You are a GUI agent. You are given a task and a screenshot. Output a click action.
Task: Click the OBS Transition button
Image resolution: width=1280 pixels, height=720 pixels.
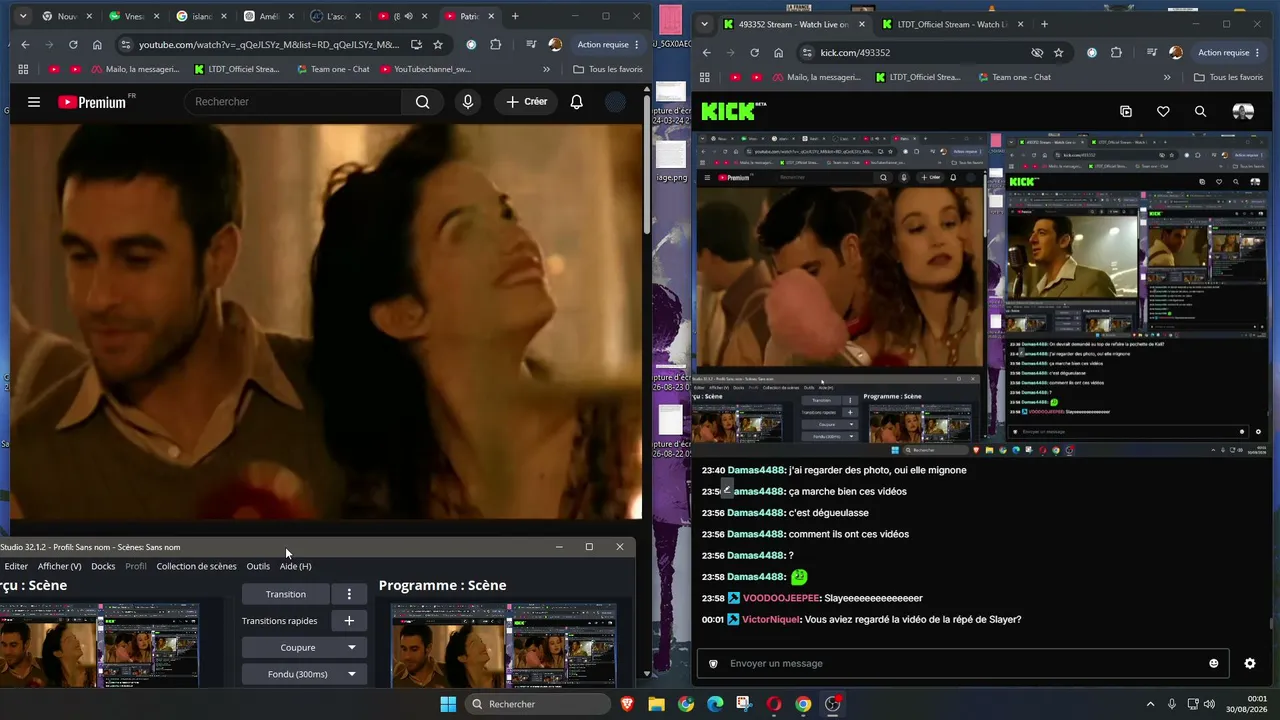(286, 594)
